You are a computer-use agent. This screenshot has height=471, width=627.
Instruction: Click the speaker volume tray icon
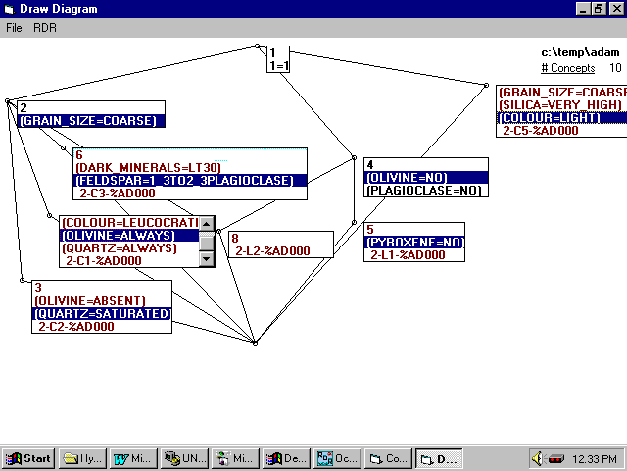pyautogui.click(x=538, y=459)
